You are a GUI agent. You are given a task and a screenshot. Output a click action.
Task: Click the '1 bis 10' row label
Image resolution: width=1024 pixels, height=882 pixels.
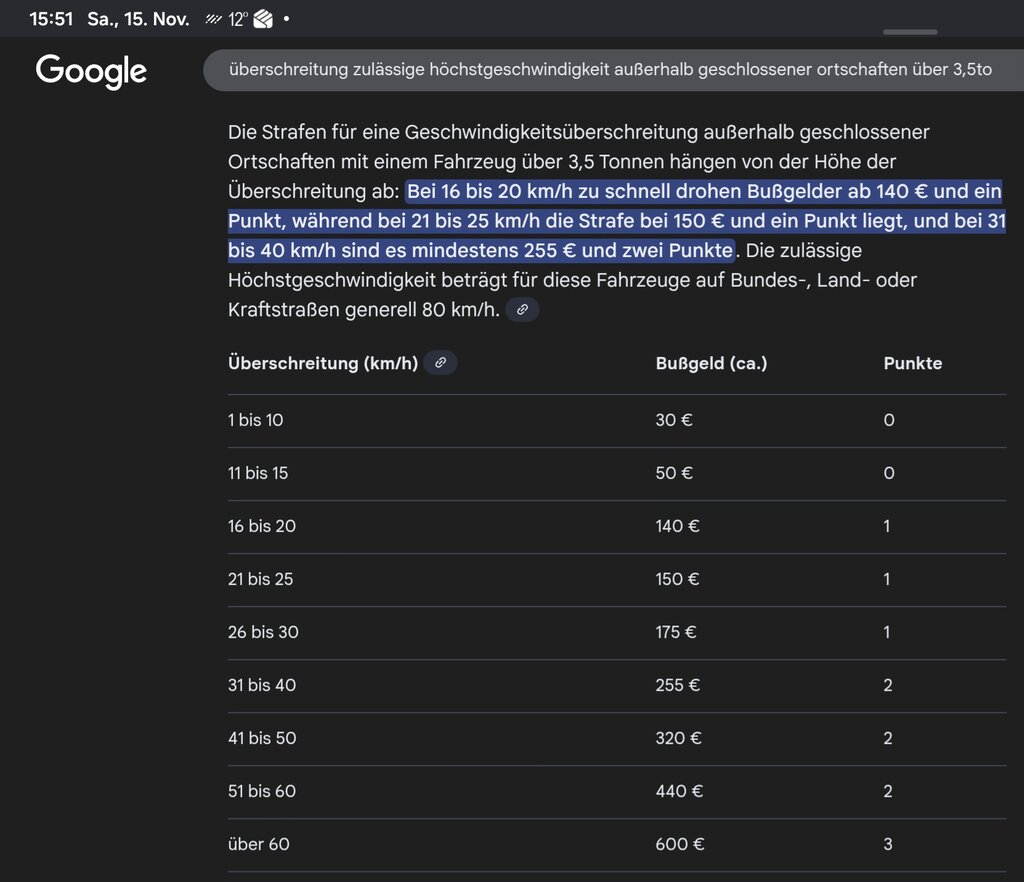pyautogui.click(x=255, y=420)
